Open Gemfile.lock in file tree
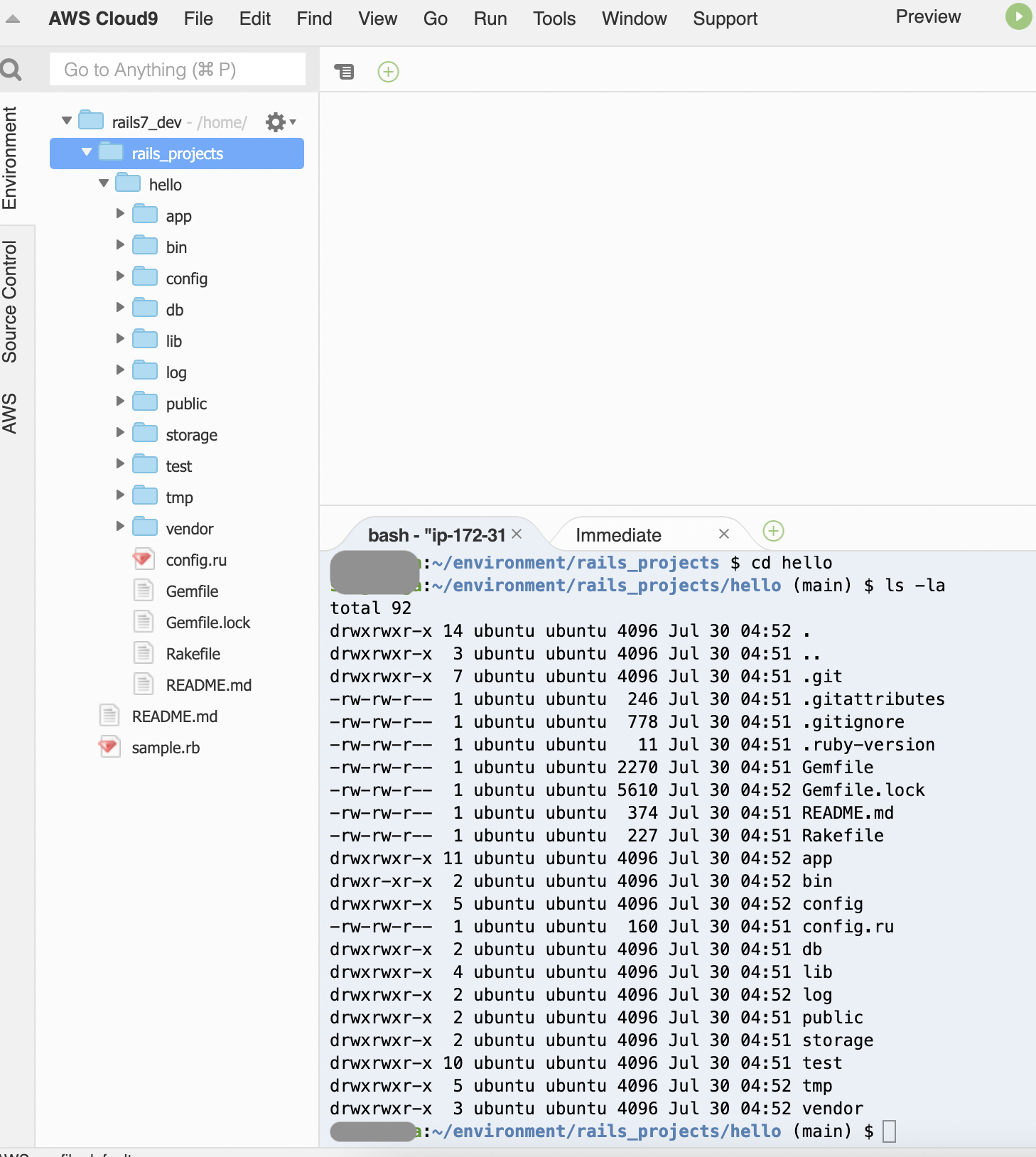This screenshot has height=1157, width=1036. point(208,623)
